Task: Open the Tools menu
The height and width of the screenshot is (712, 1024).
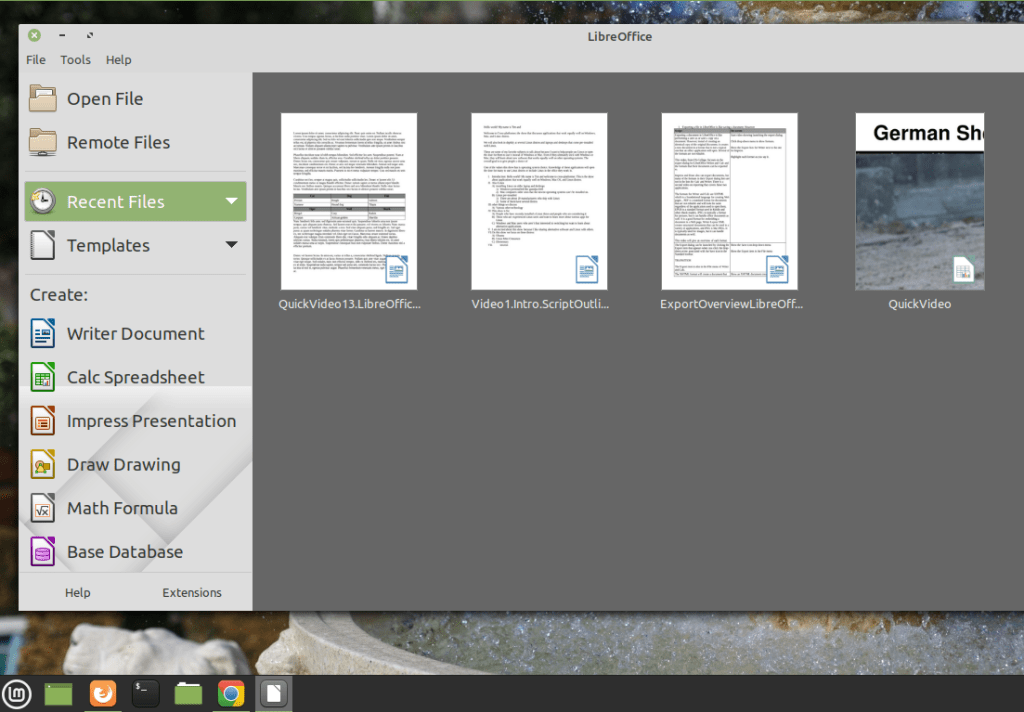Action: click(x=75, y=60)
